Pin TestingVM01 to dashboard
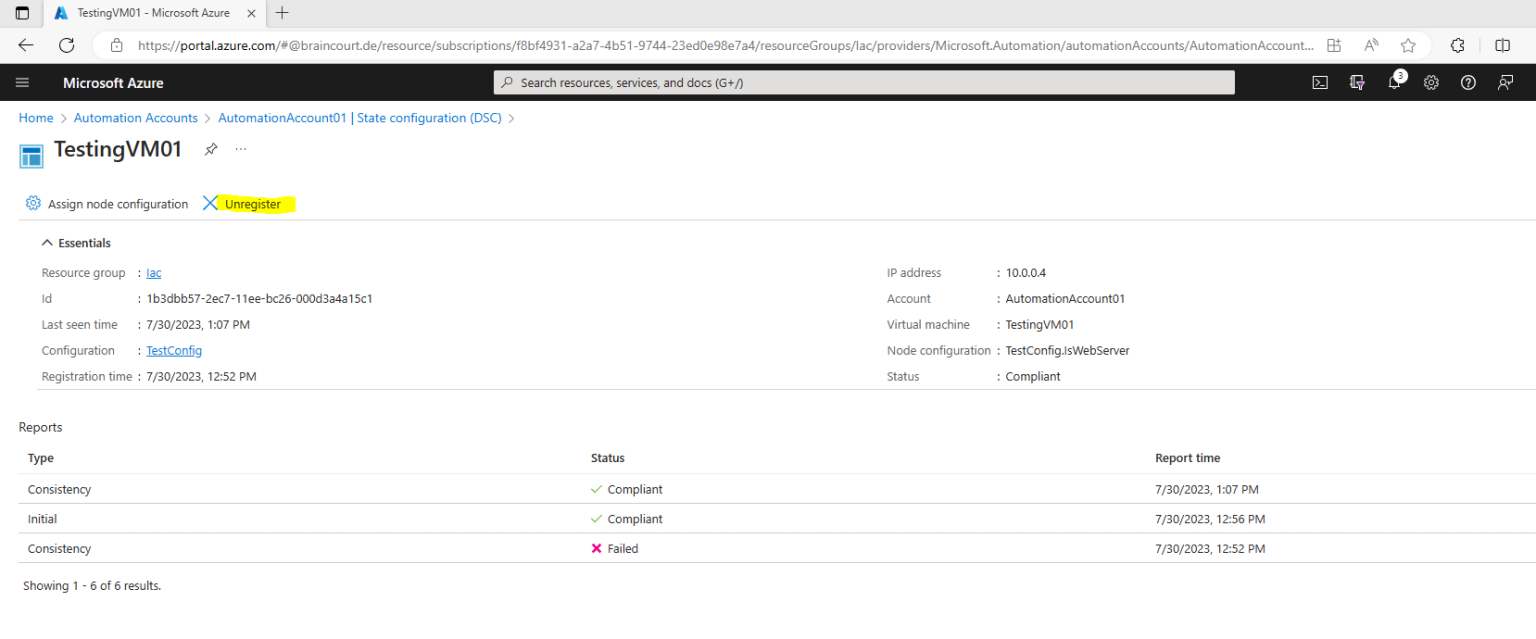 coord(210,148)
